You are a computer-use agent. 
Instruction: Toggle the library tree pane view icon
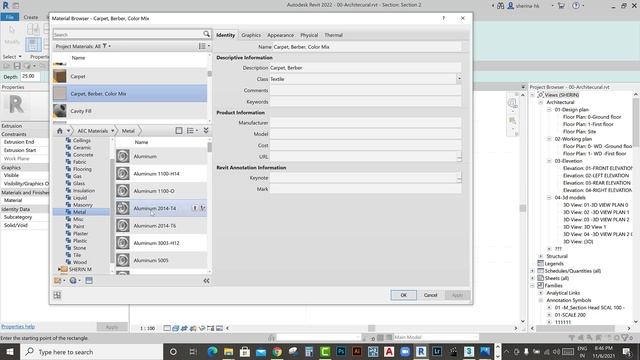[179, 131]
